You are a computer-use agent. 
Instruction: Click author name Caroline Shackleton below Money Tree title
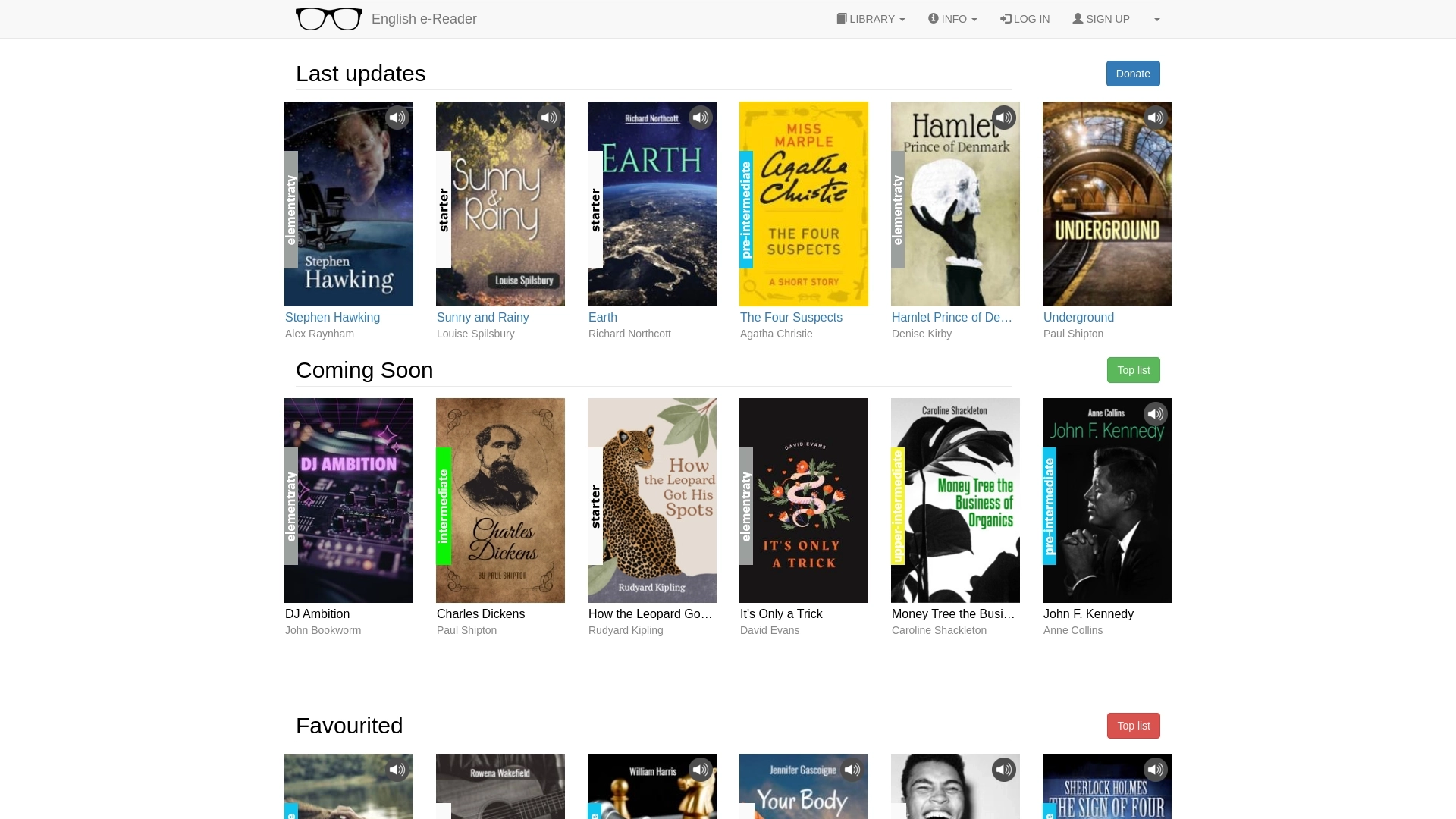click(x=939, y=630)
